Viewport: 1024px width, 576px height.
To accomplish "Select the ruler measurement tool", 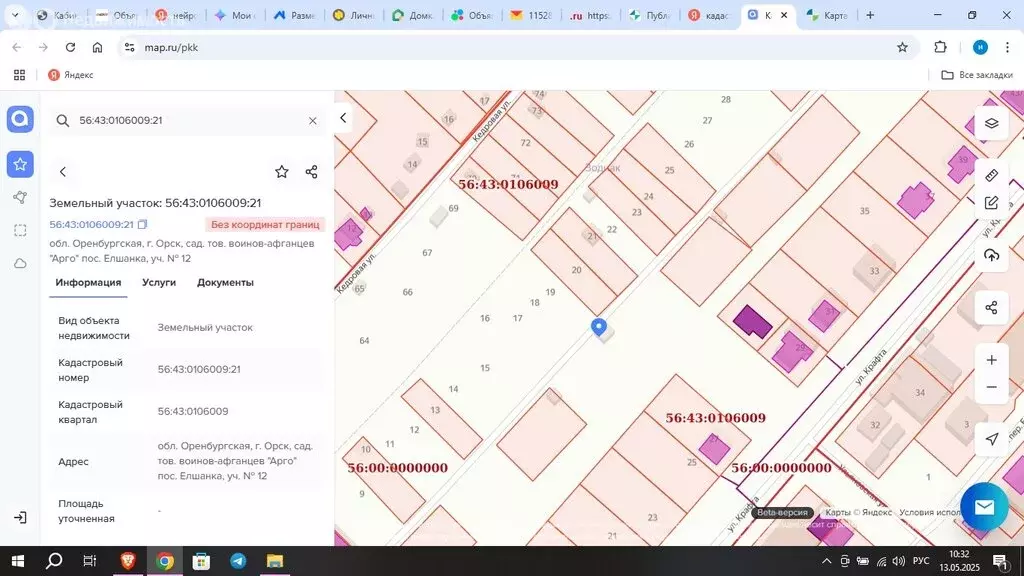I will coord(991,175).
